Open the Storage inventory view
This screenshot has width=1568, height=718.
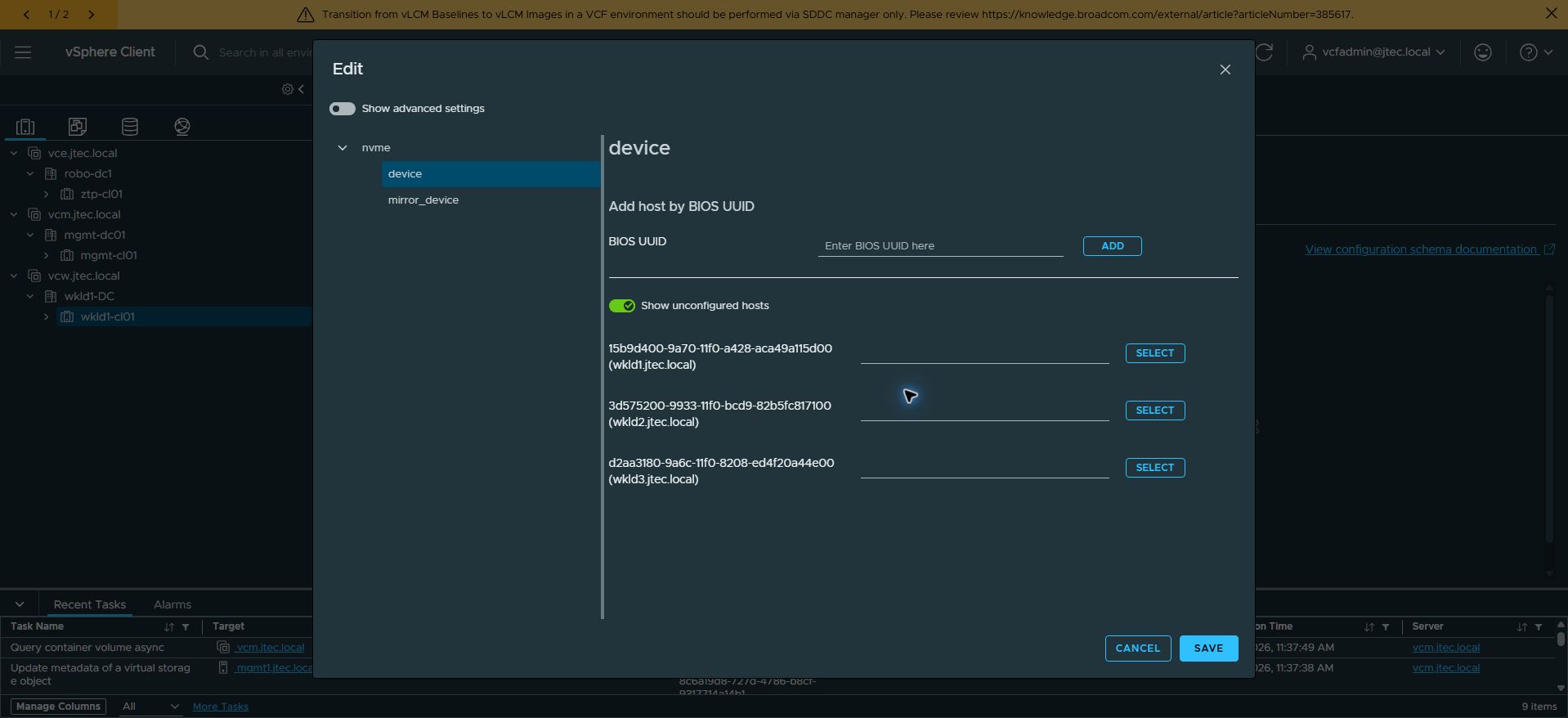[130, 127]
